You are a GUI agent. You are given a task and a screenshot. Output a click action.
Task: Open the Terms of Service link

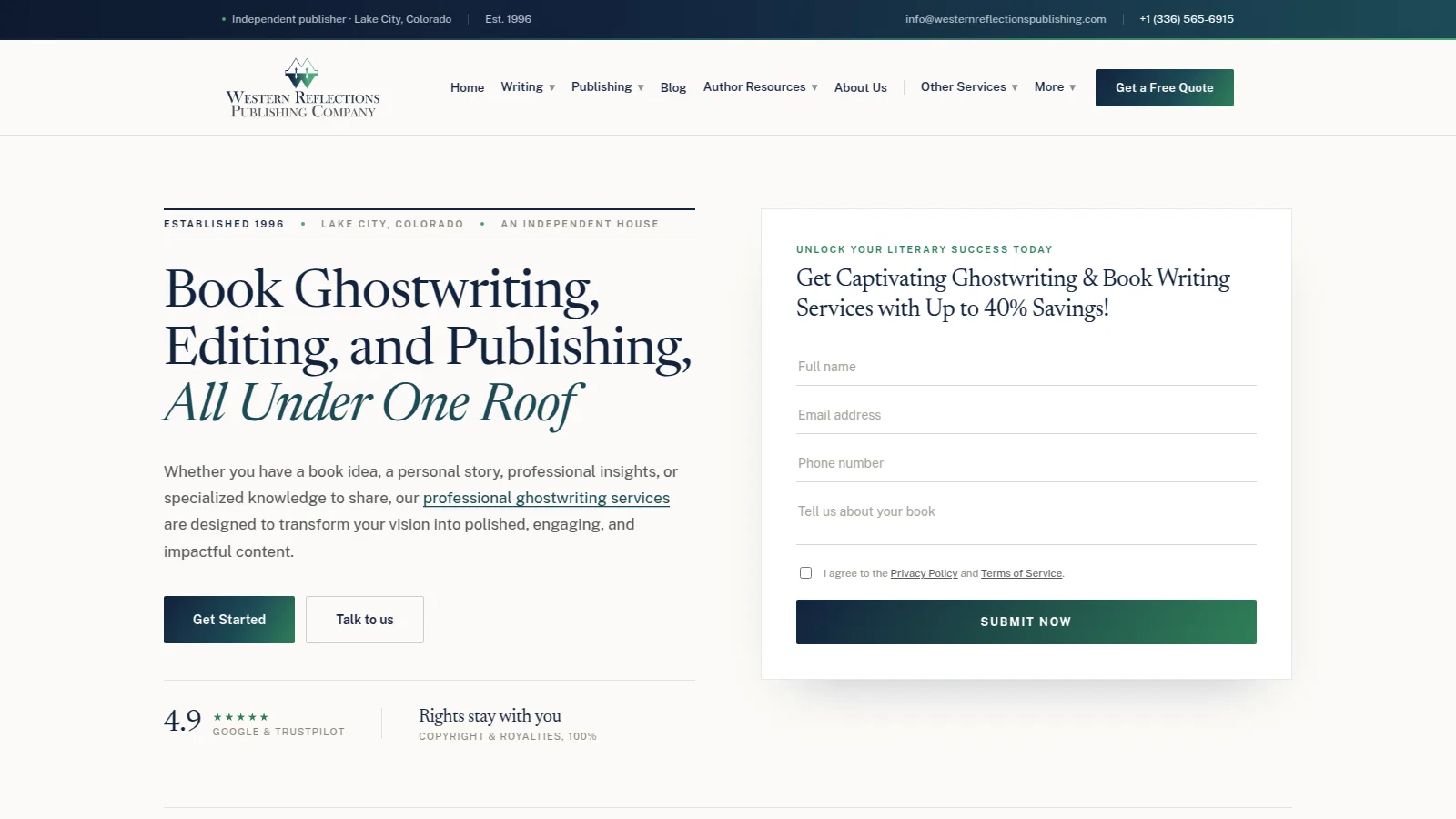pyautogui.click(x=1021, y=573)
